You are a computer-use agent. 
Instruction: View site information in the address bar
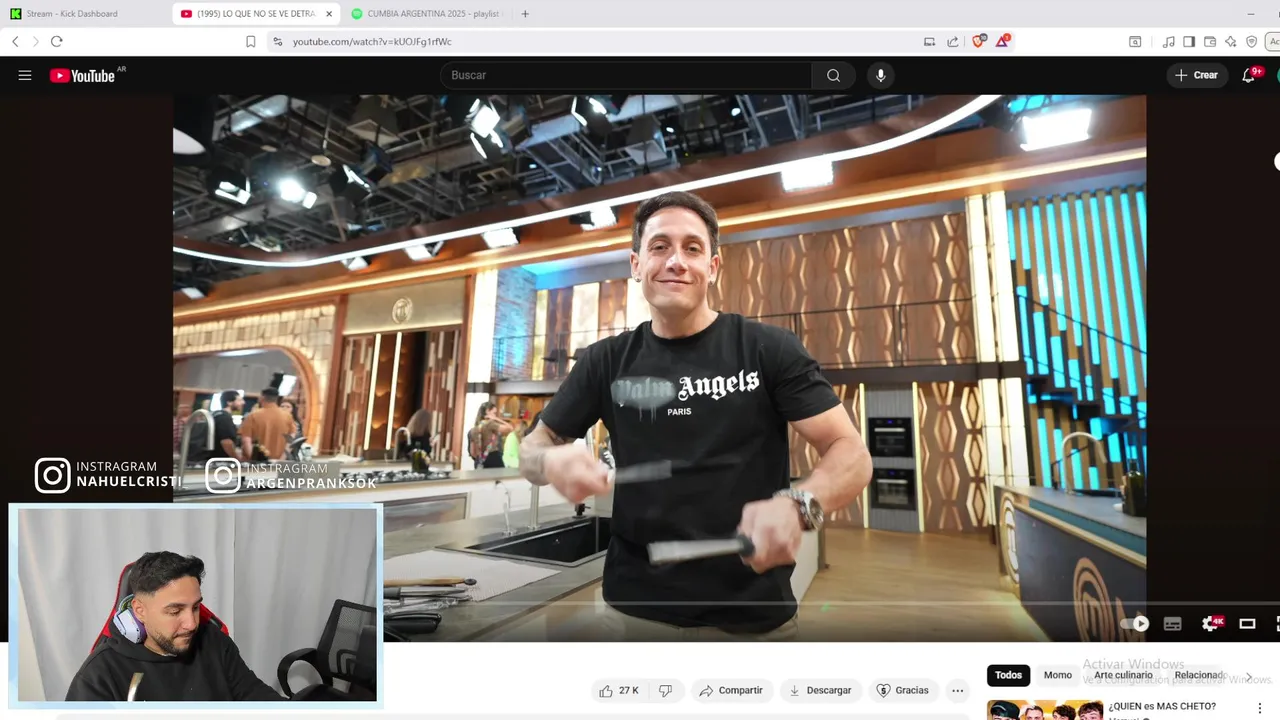click(277, 41)
